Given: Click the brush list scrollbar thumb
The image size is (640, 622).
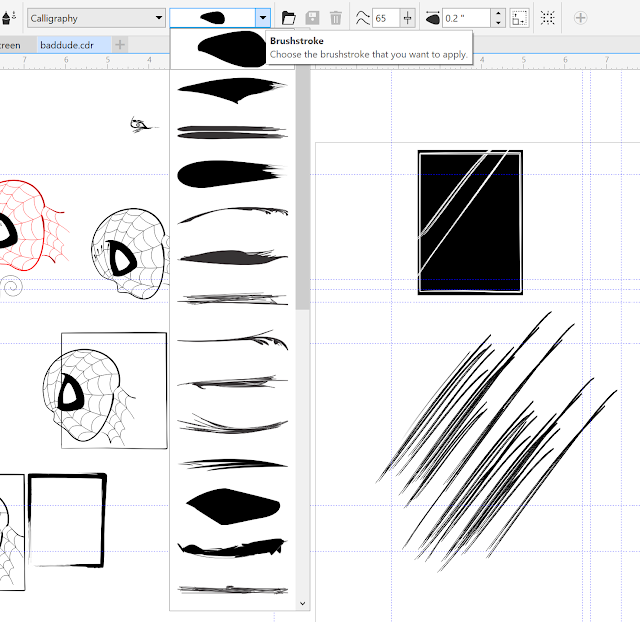Looking at the screenshot, I should 302,188.
